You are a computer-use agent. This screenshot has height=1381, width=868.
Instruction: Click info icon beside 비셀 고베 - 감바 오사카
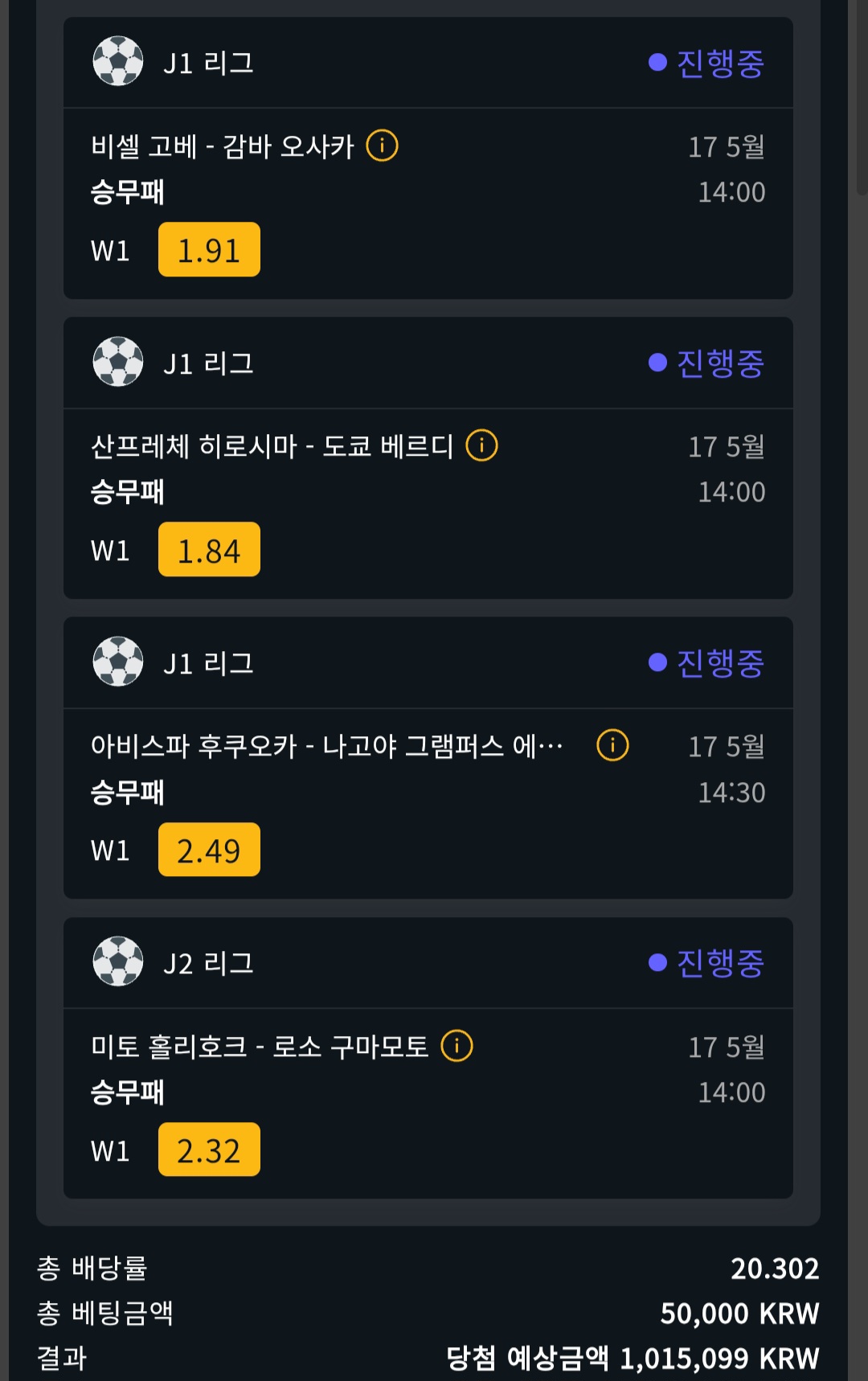click(x=382, y=146)
